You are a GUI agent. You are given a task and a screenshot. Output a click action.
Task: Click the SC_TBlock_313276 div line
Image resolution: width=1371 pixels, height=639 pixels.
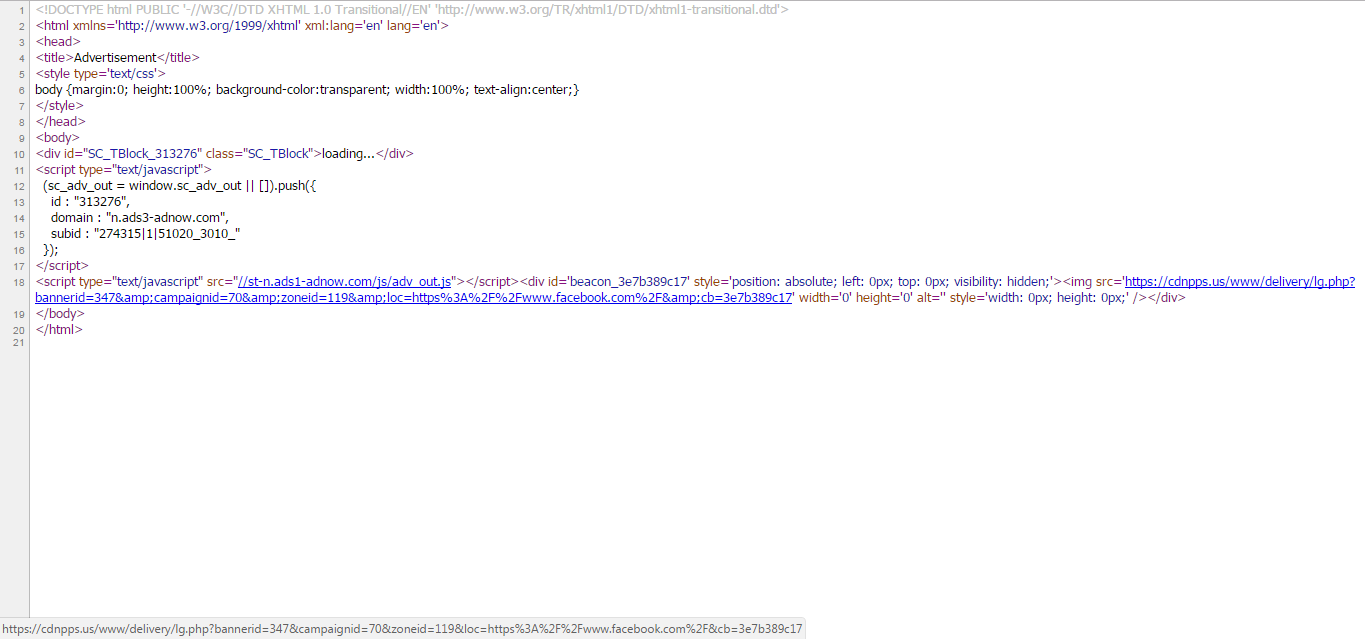click(224, 154)
